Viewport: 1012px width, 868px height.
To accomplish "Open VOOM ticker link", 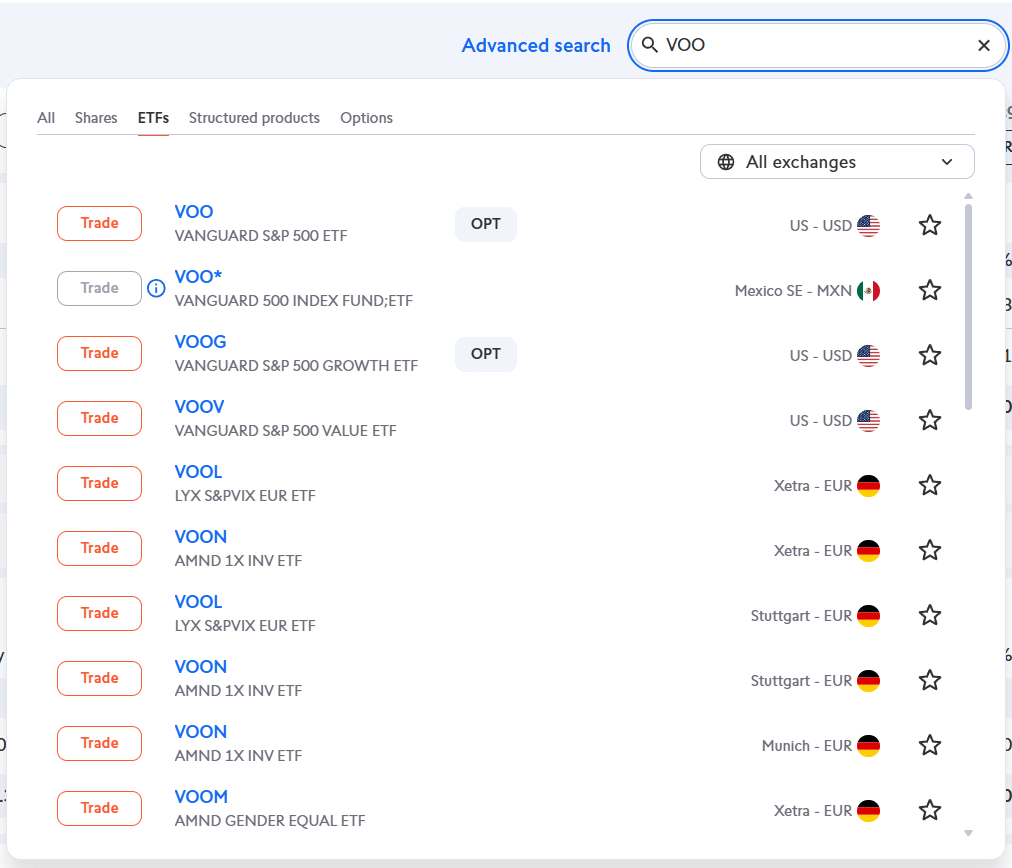I will tap(201, 796).
